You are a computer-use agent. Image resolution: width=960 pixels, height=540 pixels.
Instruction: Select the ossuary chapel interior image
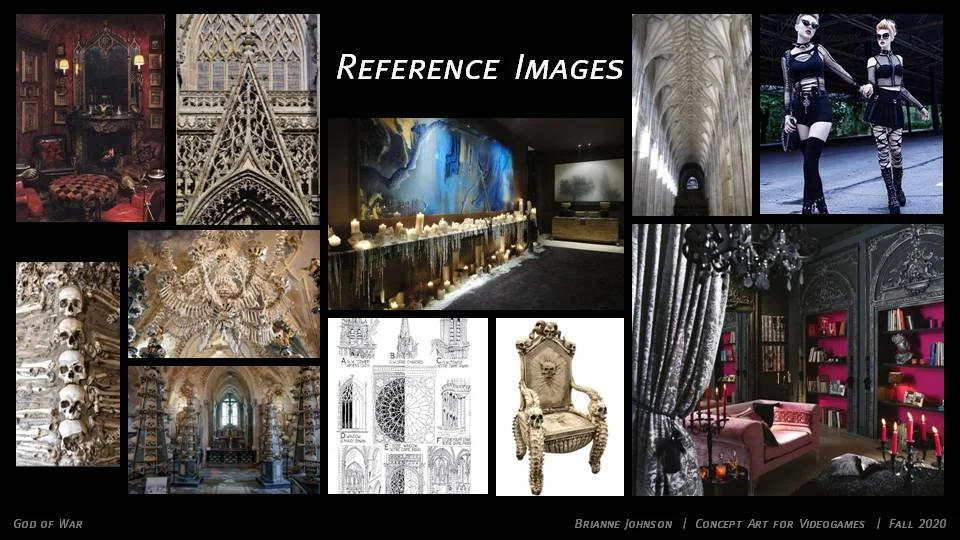pos(223,430)
